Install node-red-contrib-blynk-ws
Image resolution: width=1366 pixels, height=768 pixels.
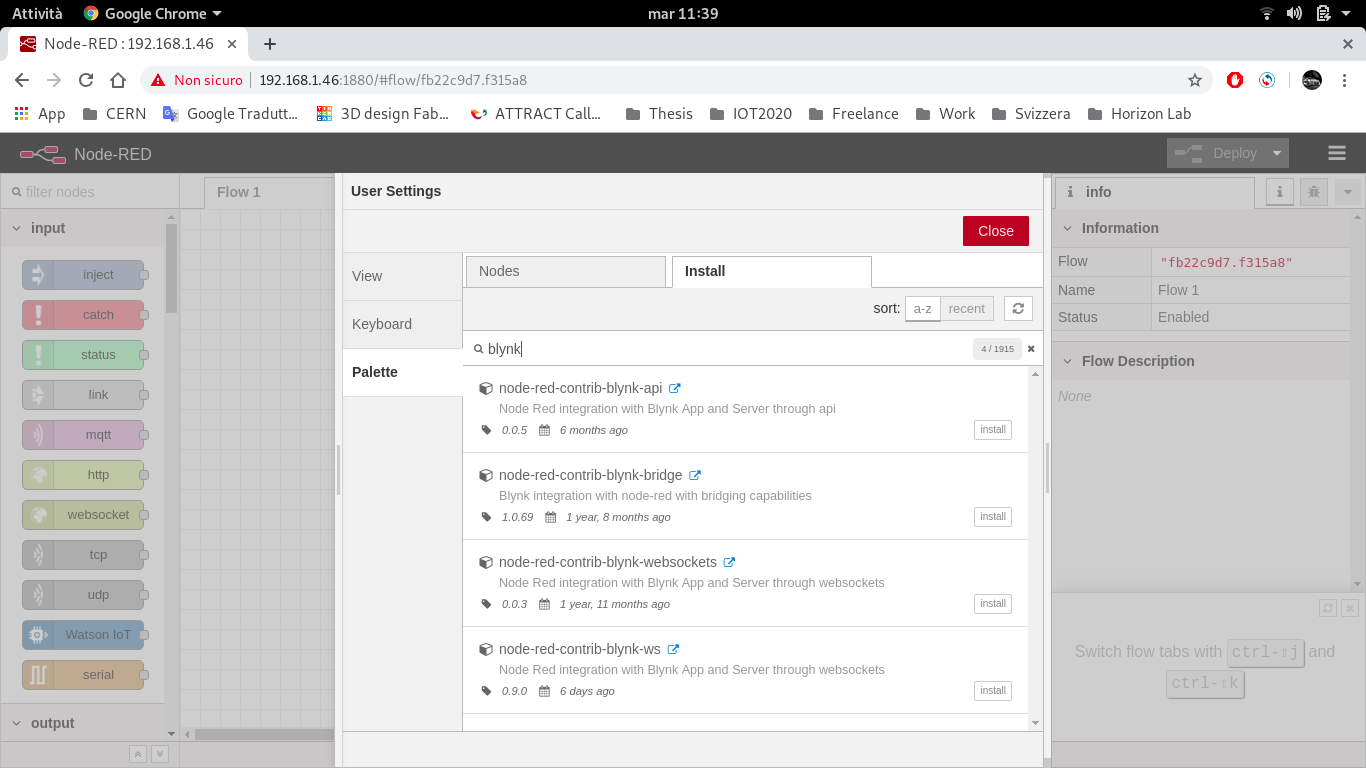[x=993, y=691]
